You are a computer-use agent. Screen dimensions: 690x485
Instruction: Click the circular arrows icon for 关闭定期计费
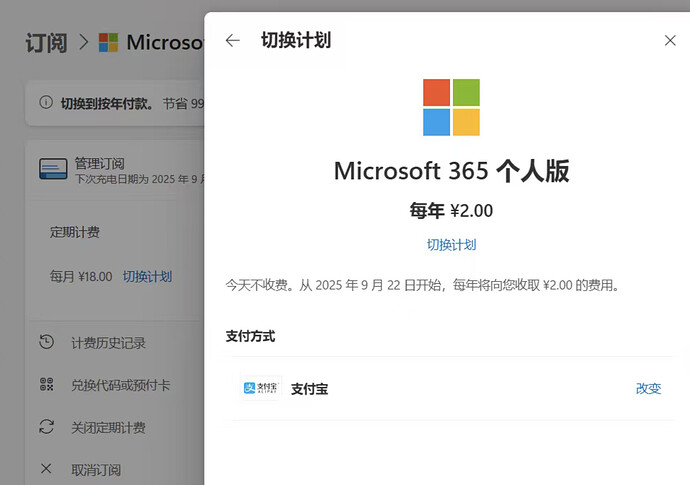[46, 427]
